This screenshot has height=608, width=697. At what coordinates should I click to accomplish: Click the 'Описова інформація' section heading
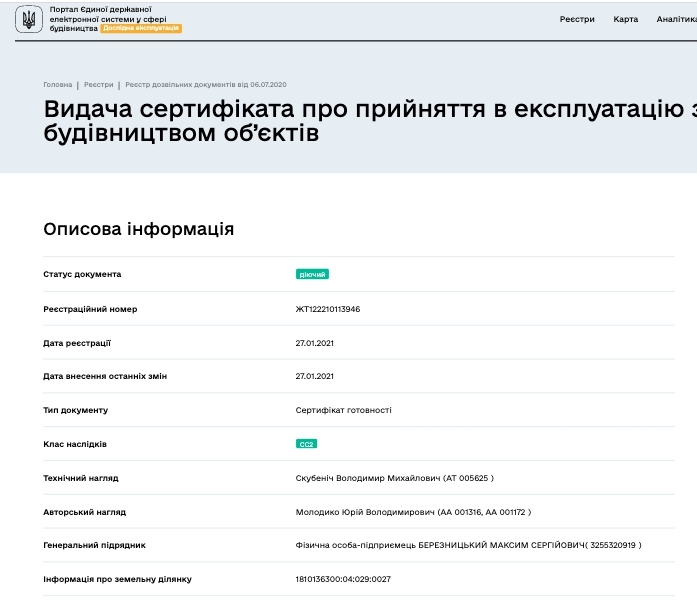(x=139, y=229)
